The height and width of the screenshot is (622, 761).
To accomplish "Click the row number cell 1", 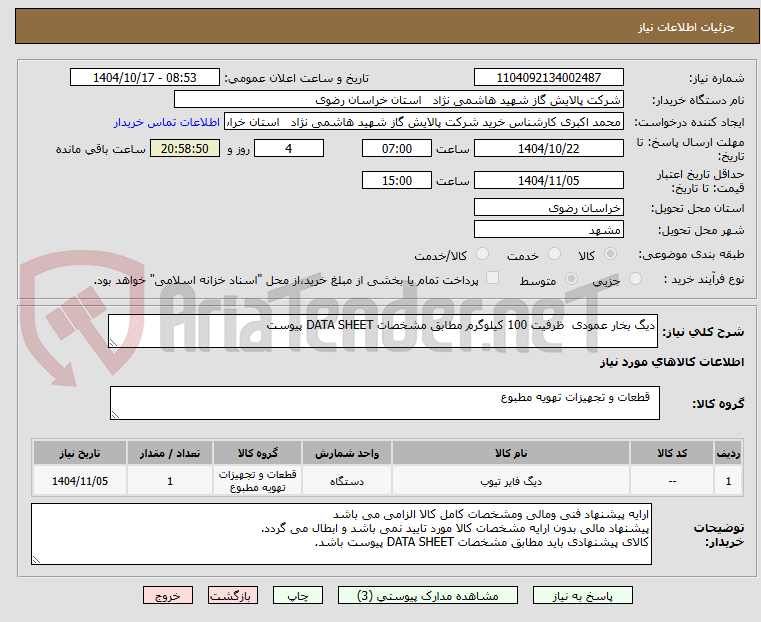I will tap(728, 481).
